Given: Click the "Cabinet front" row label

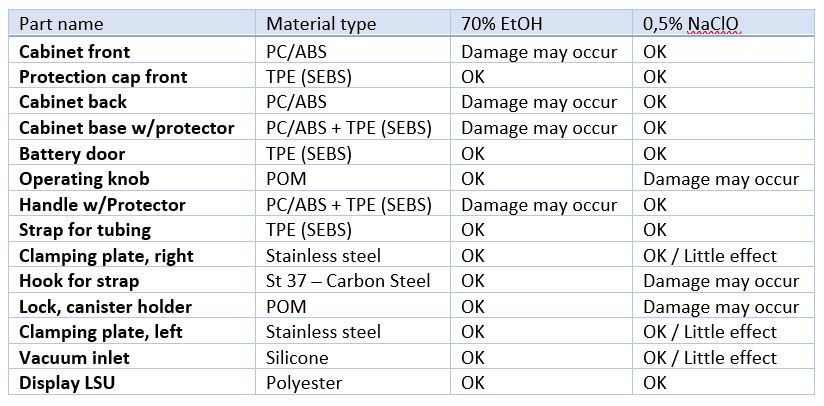Looking at the screenshot, I should pyautogui.click(x=75, y=51).
